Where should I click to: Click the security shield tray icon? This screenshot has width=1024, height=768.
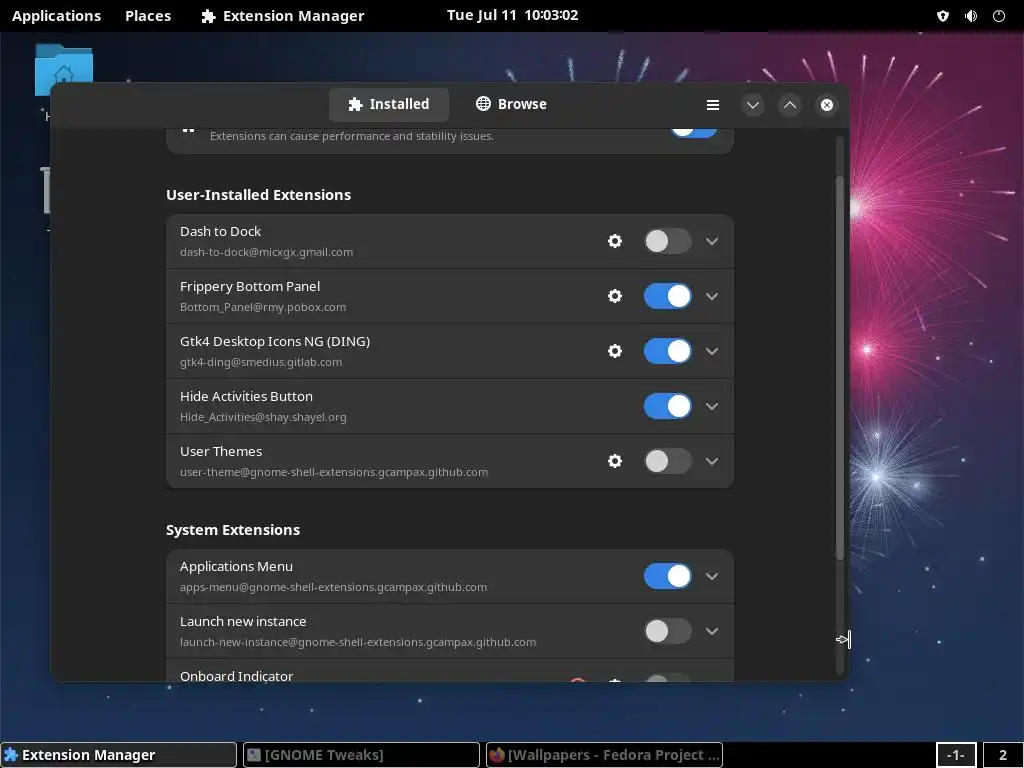point(942,16)
